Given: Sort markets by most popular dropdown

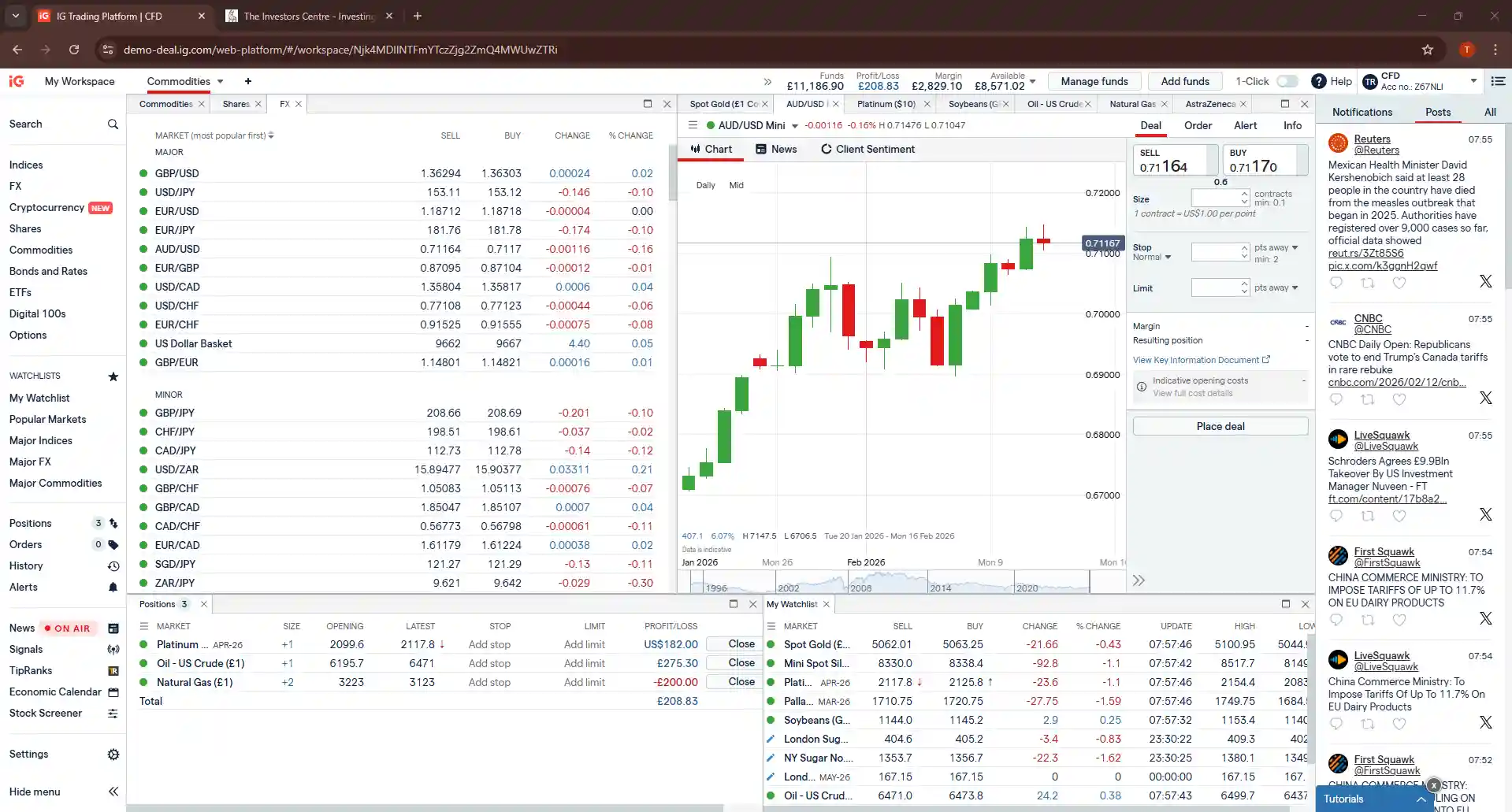Looking at the screenshot, I should tap(270, 135).
